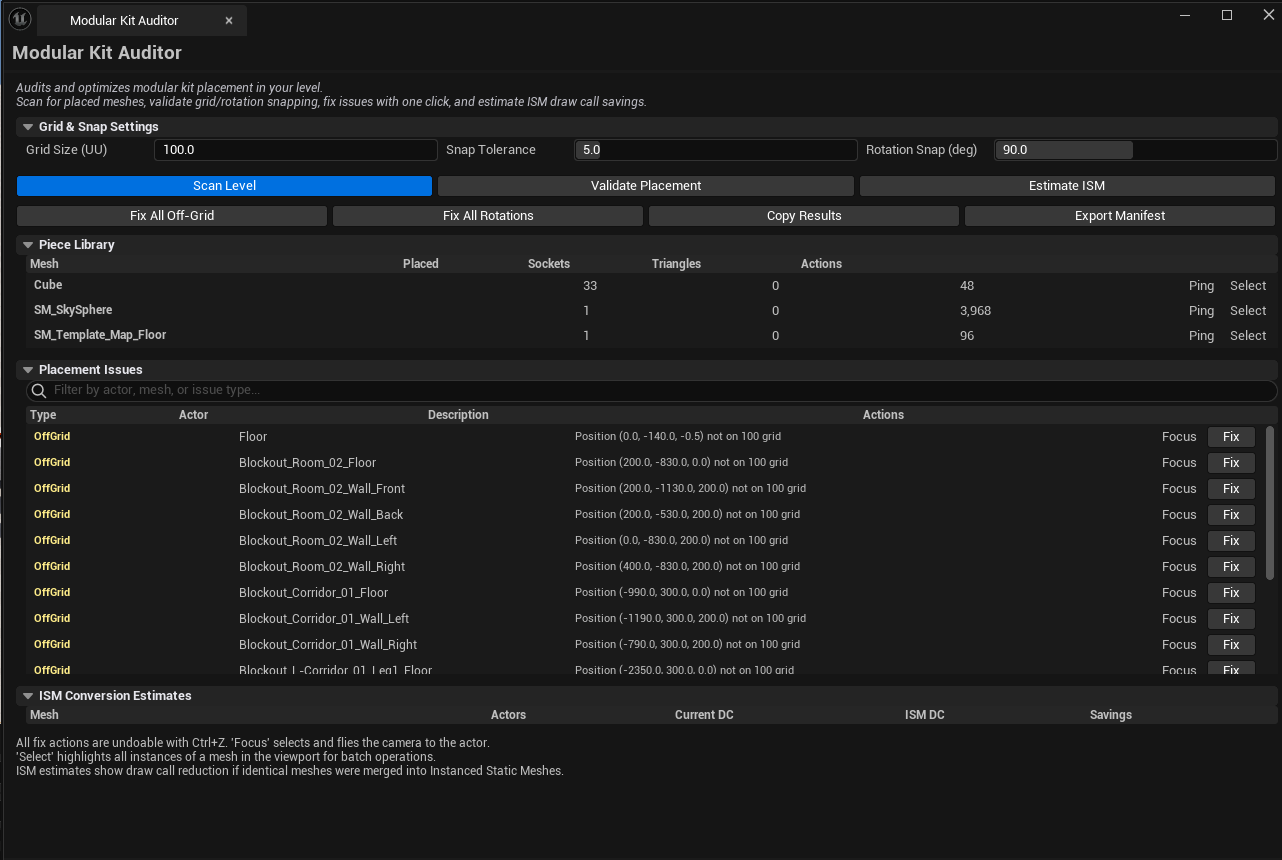The height and width of the screenshot is (860, 1282).
Task: Fix Blockout_Room_02_Wall_Back issue
Action: [1231, 515]
